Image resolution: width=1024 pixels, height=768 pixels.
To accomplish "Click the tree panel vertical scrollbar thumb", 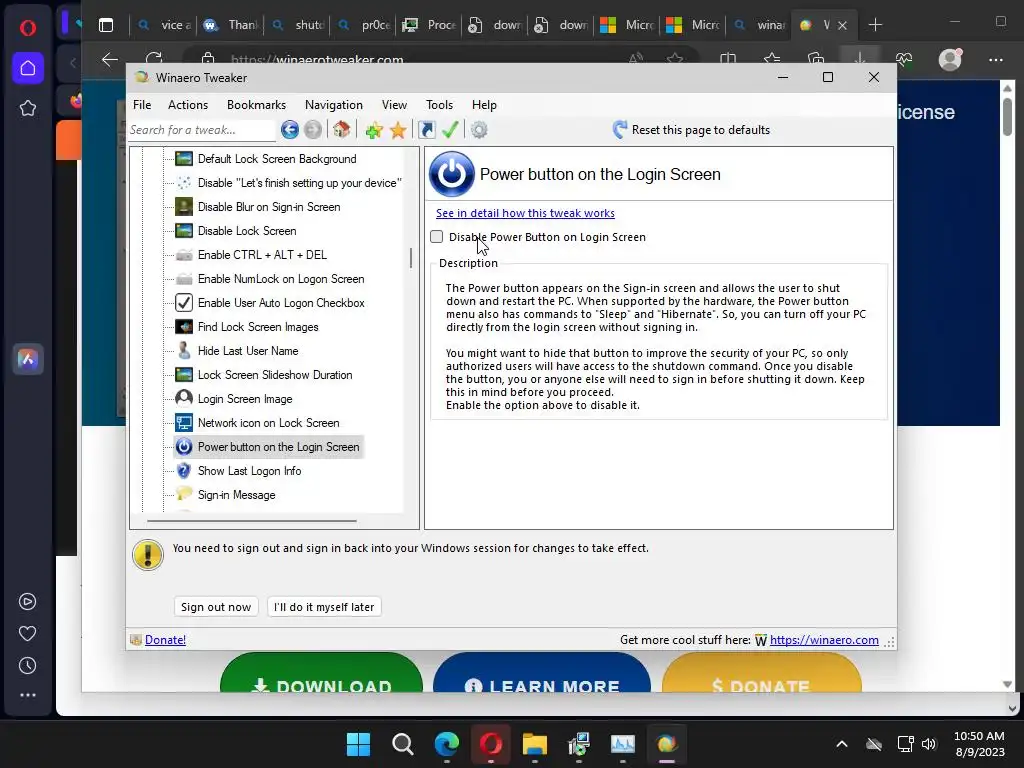I will (411, 258).
